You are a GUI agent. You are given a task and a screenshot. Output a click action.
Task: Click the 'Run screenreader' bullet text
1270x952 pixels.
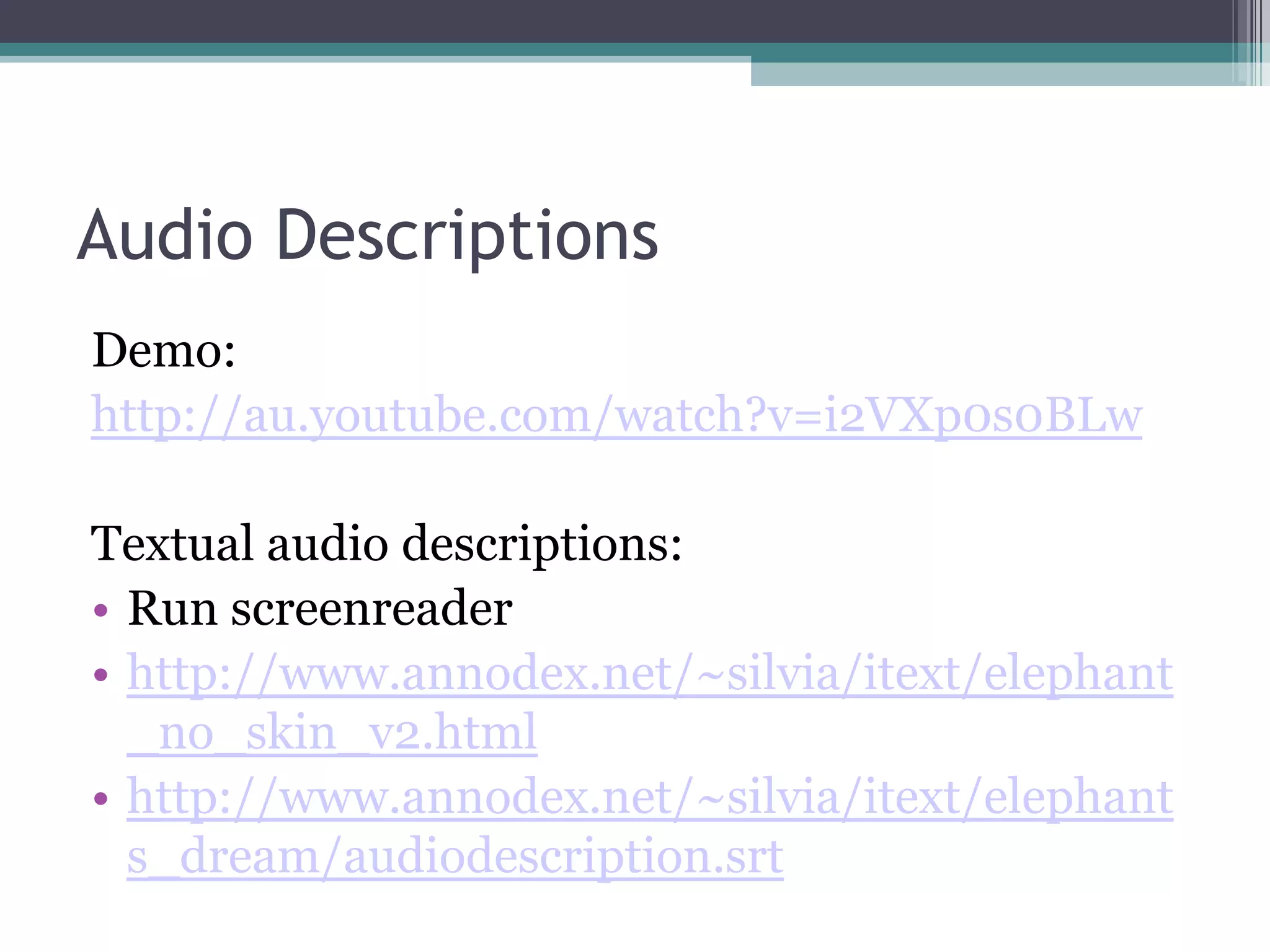319,609
